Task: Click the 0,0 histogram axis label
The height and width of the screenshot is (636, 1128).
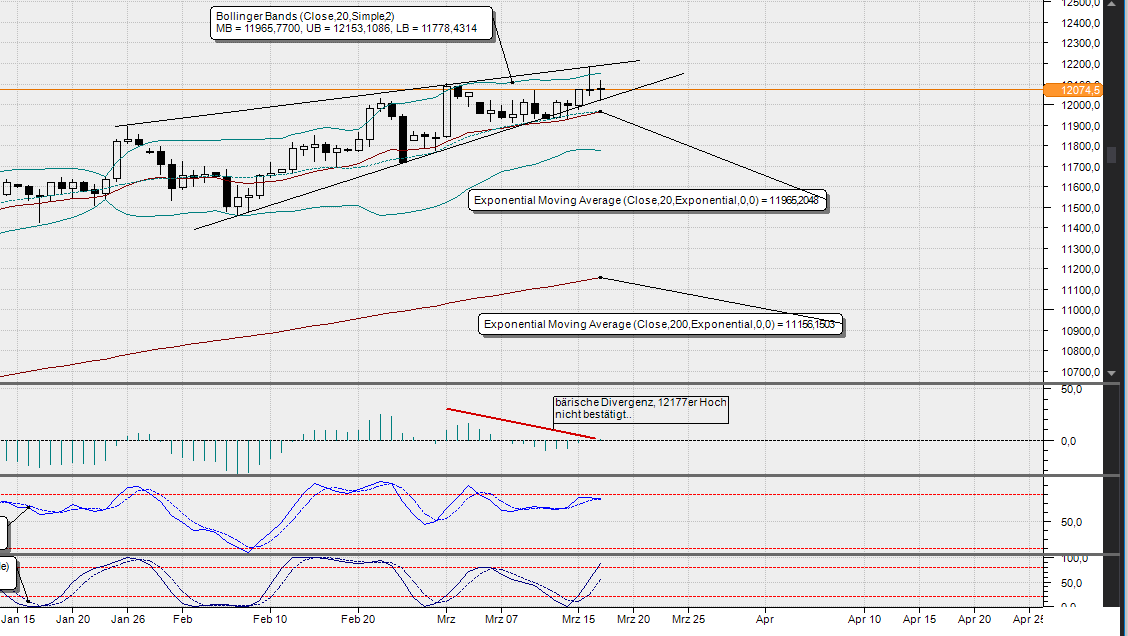Action: pyautogui.click(x=1068, y=441)
